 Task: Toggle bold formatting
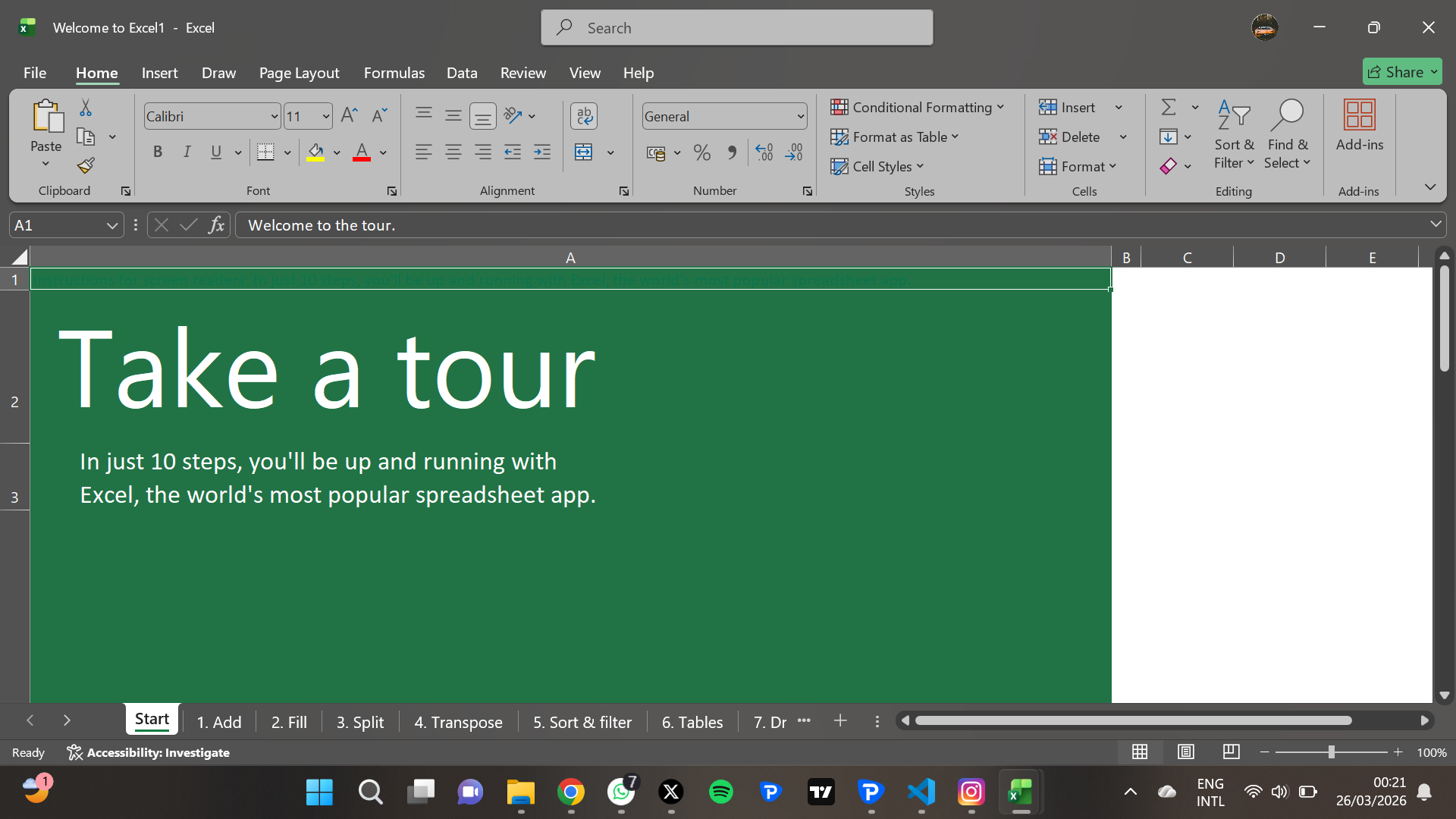point(157,152)
